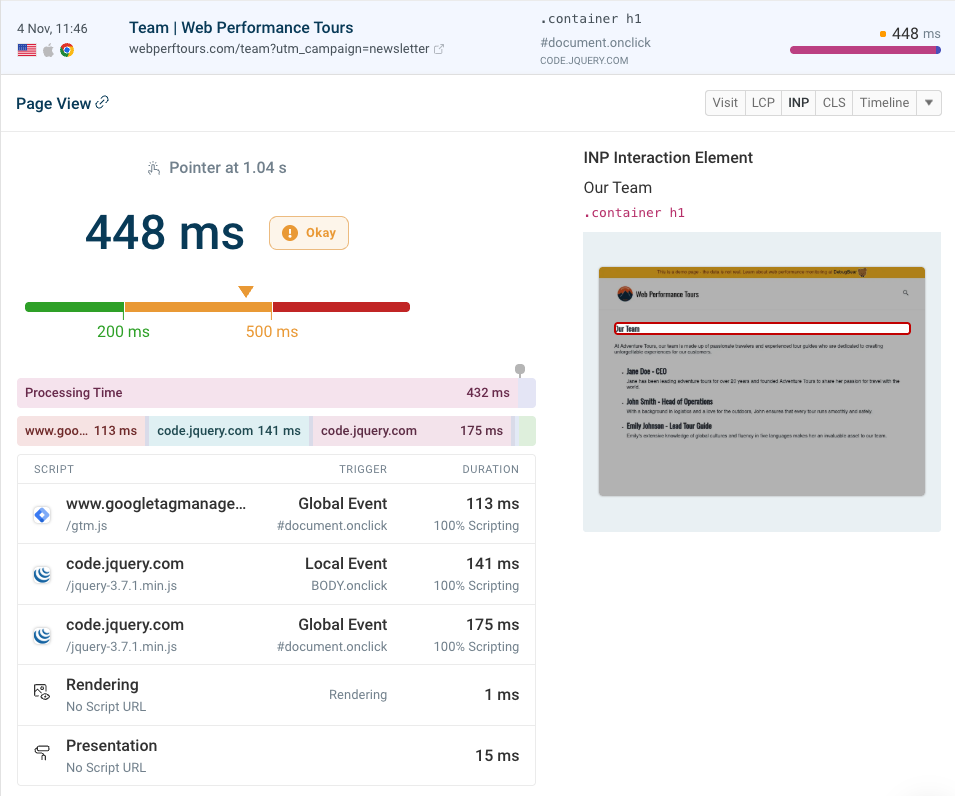Select the Google Tag Manager script icon
Image resolution: width=955 pixels, height=796 pixels.
42,514
